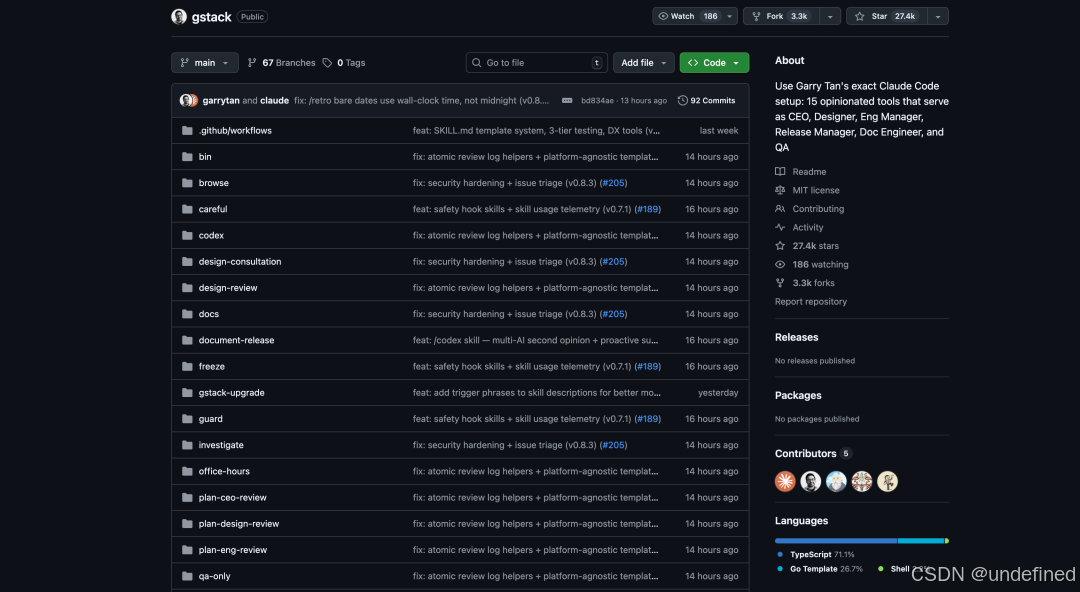
Task: Open pull request #189 in careful row
Action: click(x=647, y=209)
